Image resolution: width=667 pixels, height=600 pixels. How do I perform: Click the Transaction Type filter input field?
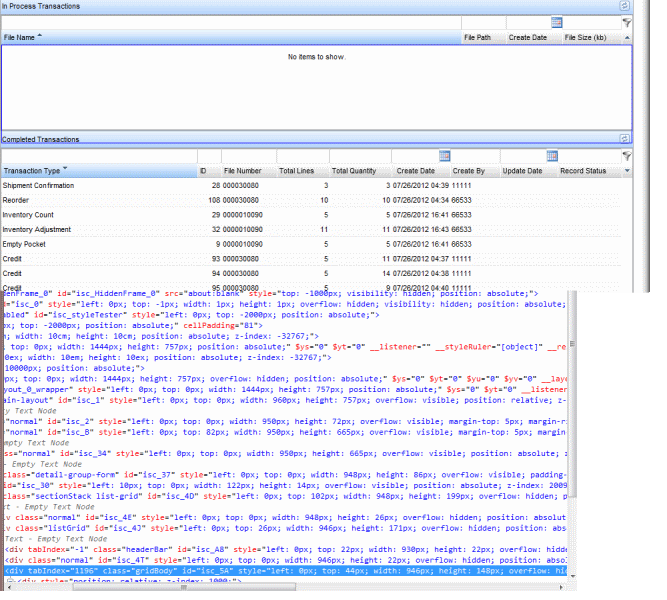pos(98,156)
